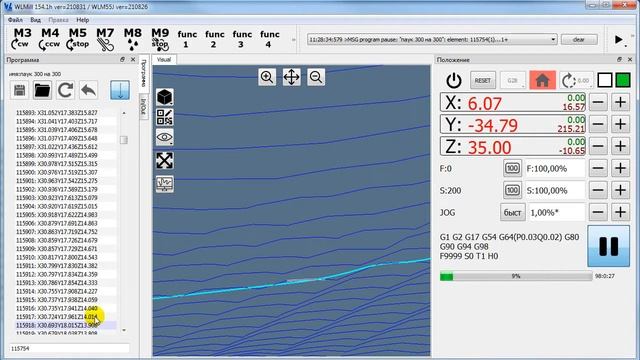Screen dimensions: 640x360
Task: Click the blue down-arrow program button
Action: coord(120,90)
